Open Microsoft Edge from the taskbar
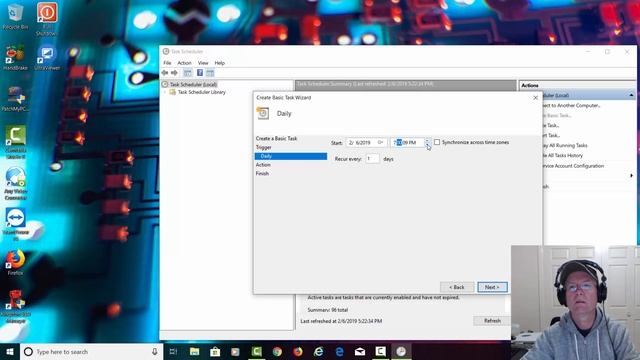The image size is (640, 360). click(340, 351)
